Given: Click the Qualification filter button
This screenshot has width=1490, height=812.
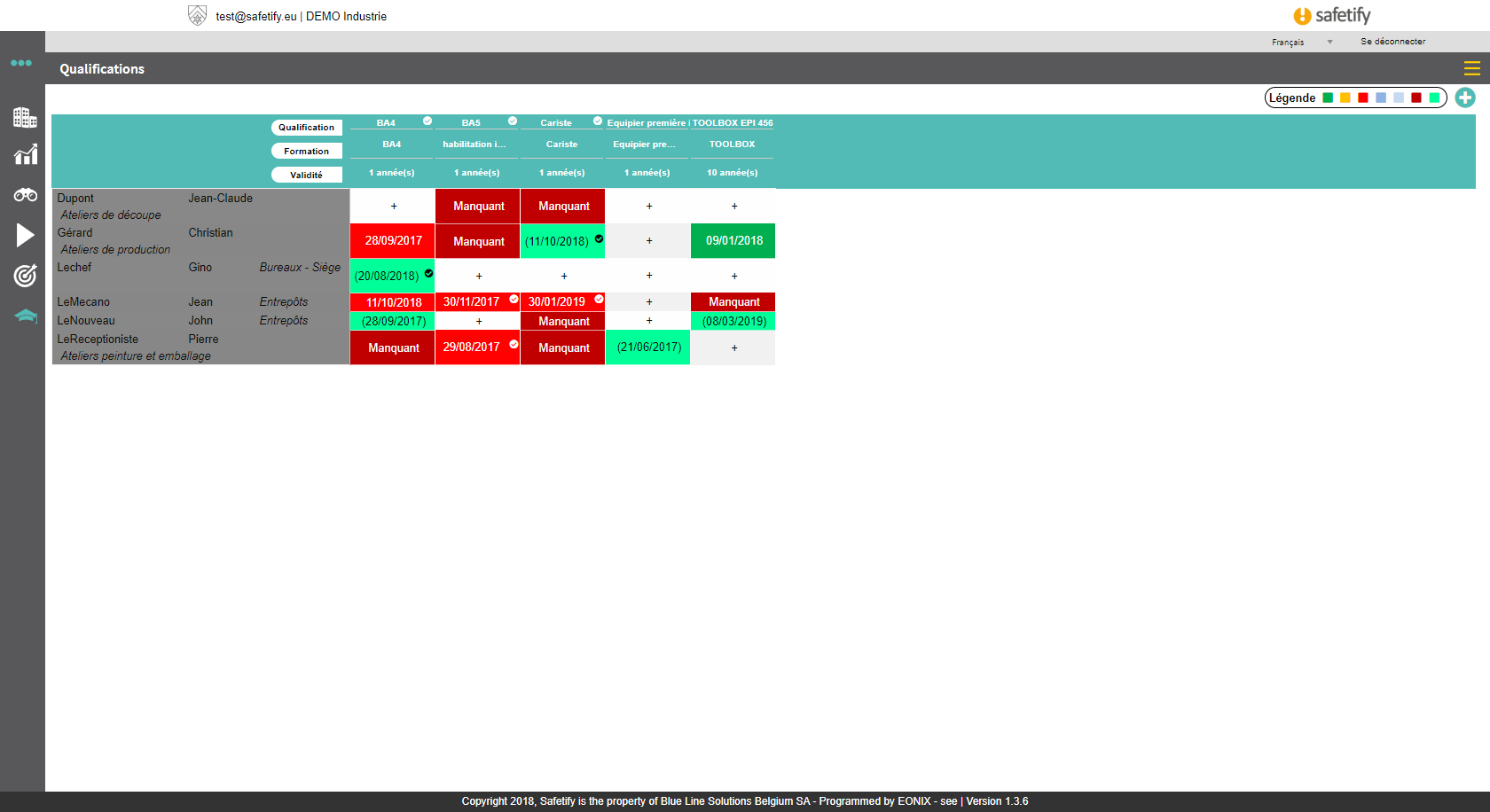Looking at the screenshot, I should 306,128.
